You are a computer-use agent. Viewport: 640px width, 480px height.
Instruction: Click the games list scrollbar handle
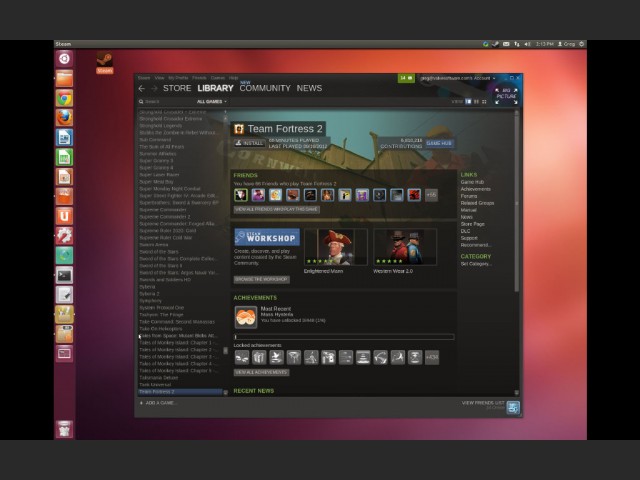tap(225, 351)
